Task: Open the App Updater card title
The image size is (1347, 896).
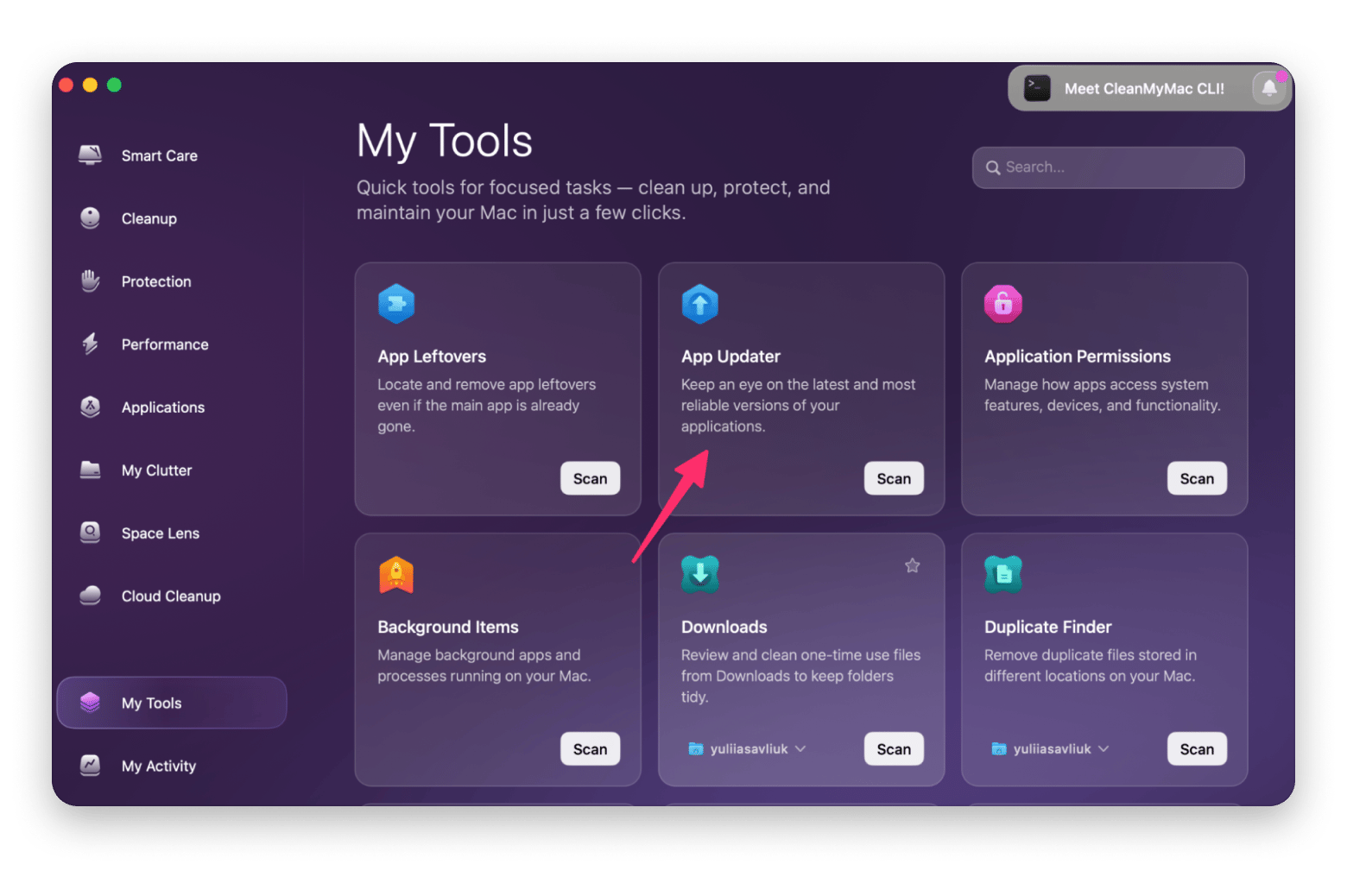Action: coord(730,357)
